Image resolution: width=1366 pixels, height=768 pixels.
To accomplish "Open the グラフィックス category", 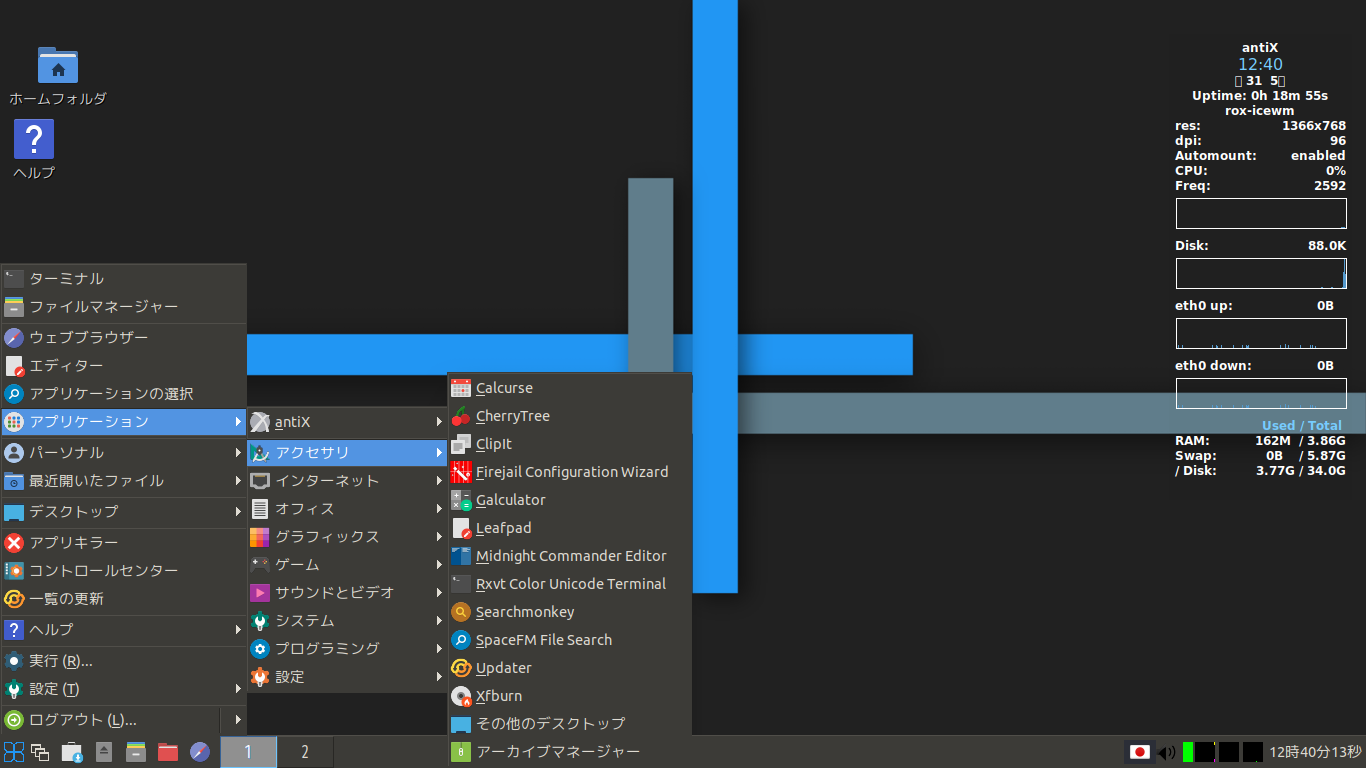I will pos(347,537).
